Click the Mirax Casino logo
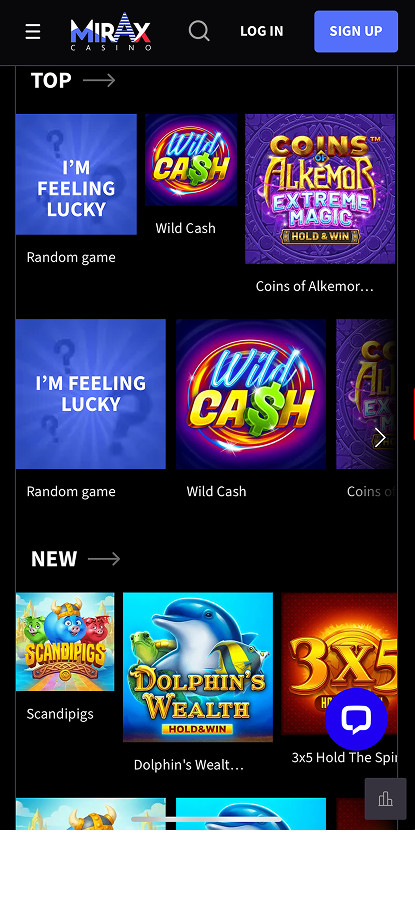Screen dimensions: 415x905 111,32
